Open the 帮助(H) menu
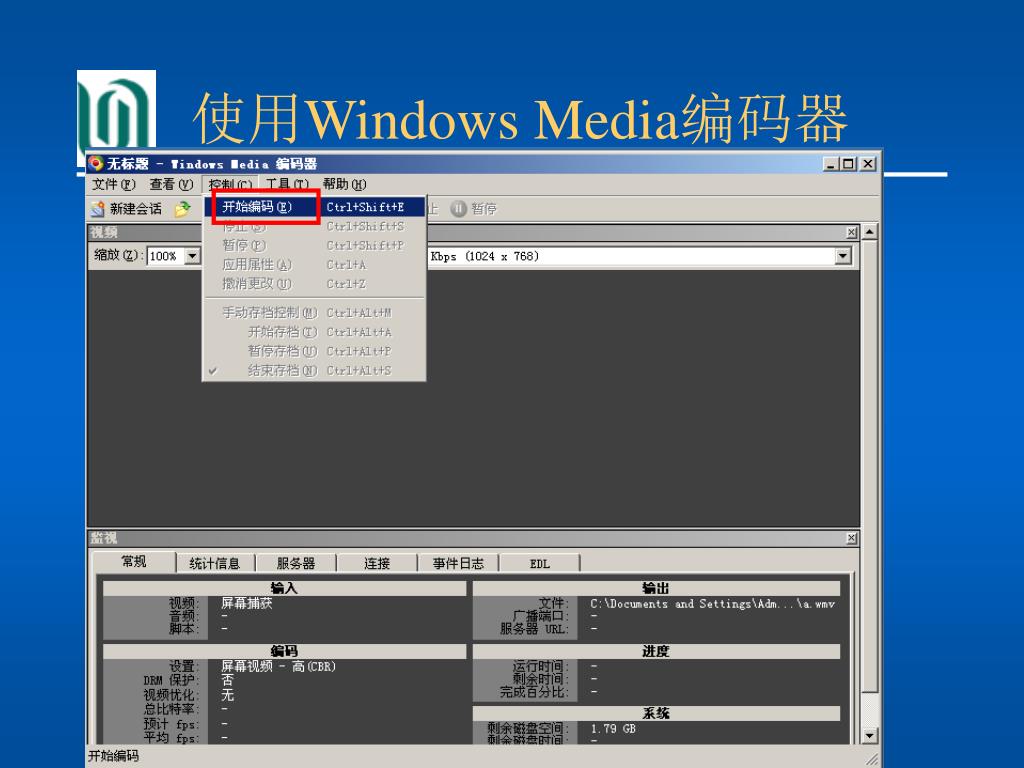 click(344, 185)
